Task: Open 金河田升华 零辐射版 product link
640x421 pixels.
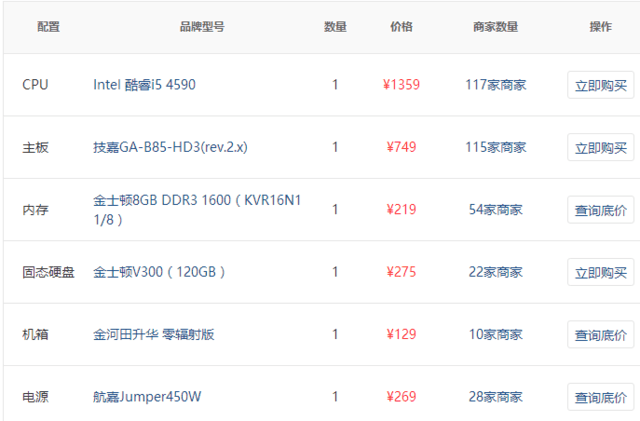Action: (x=153, y=334)
